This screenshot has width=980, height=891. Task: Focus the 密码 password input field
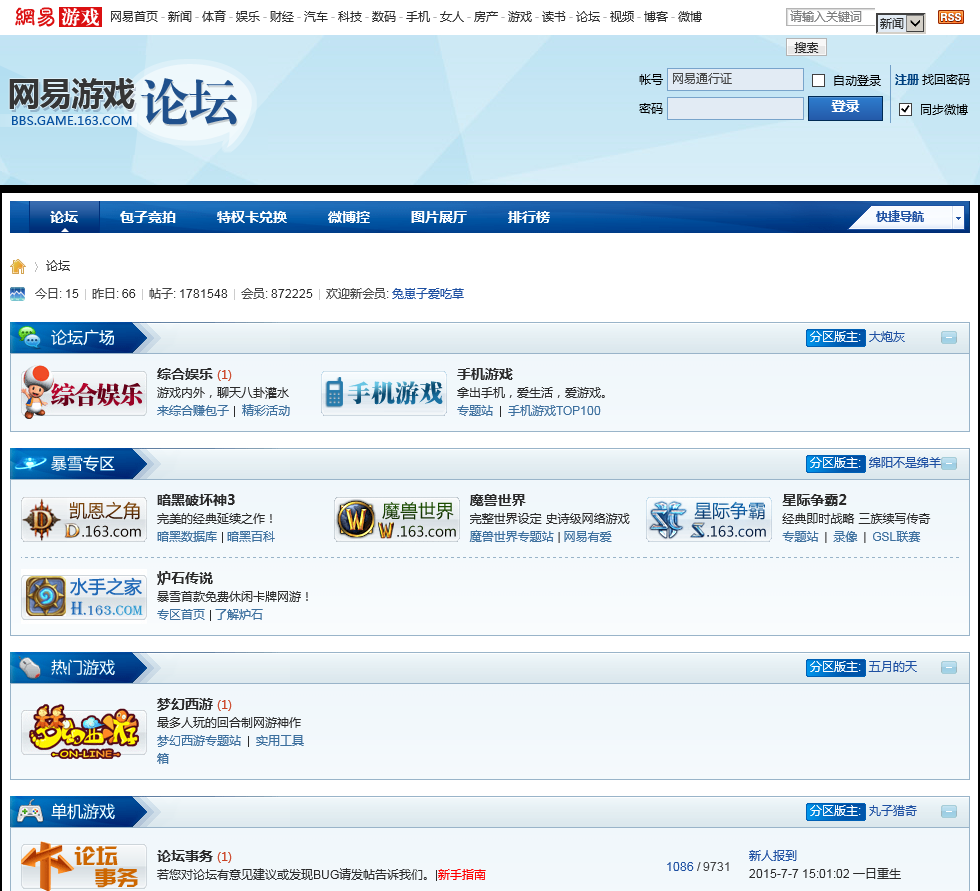735,109
